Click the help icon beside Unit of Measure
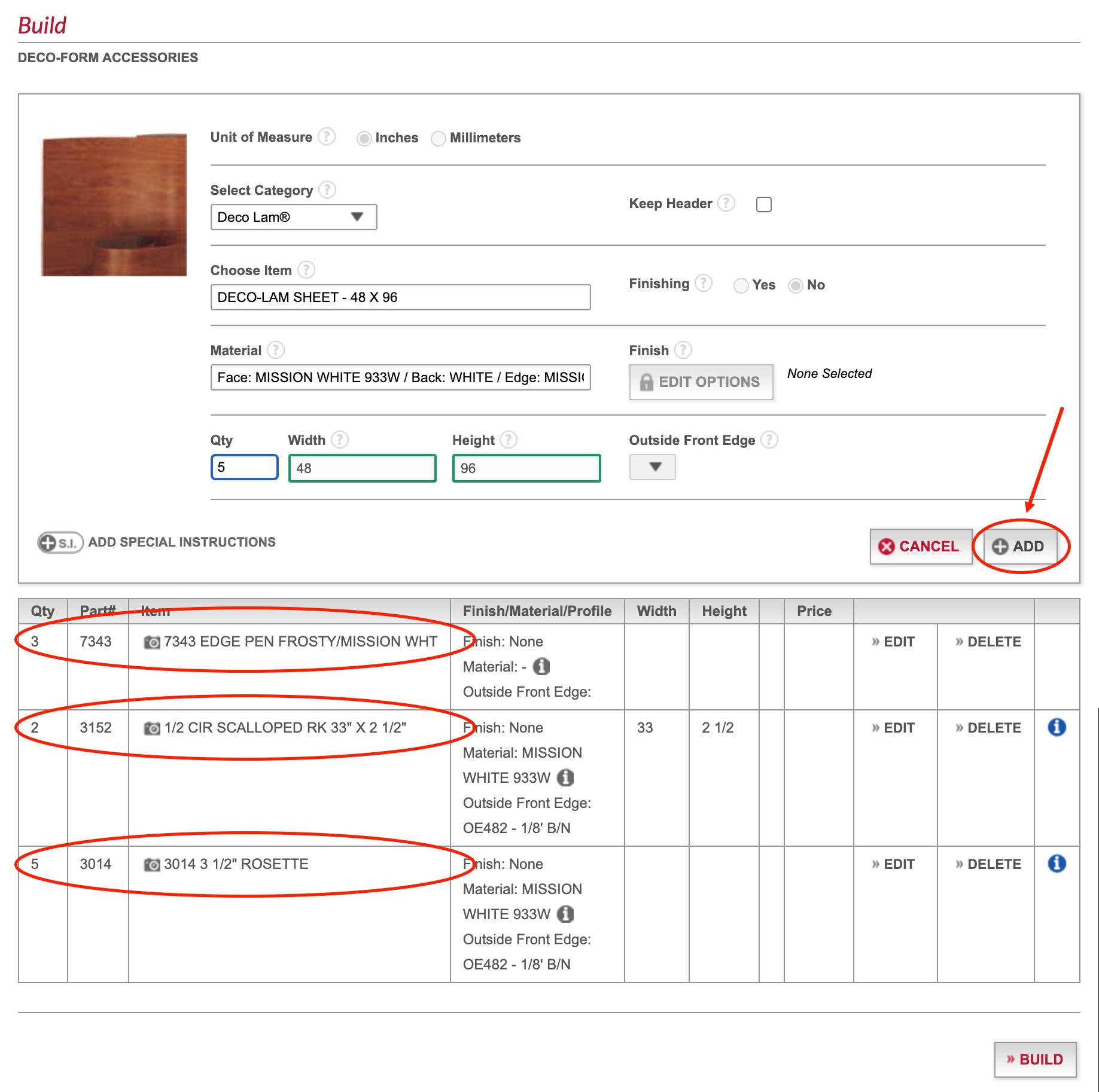Viewport: 1099px width, 1092px height. pos(327,137)
